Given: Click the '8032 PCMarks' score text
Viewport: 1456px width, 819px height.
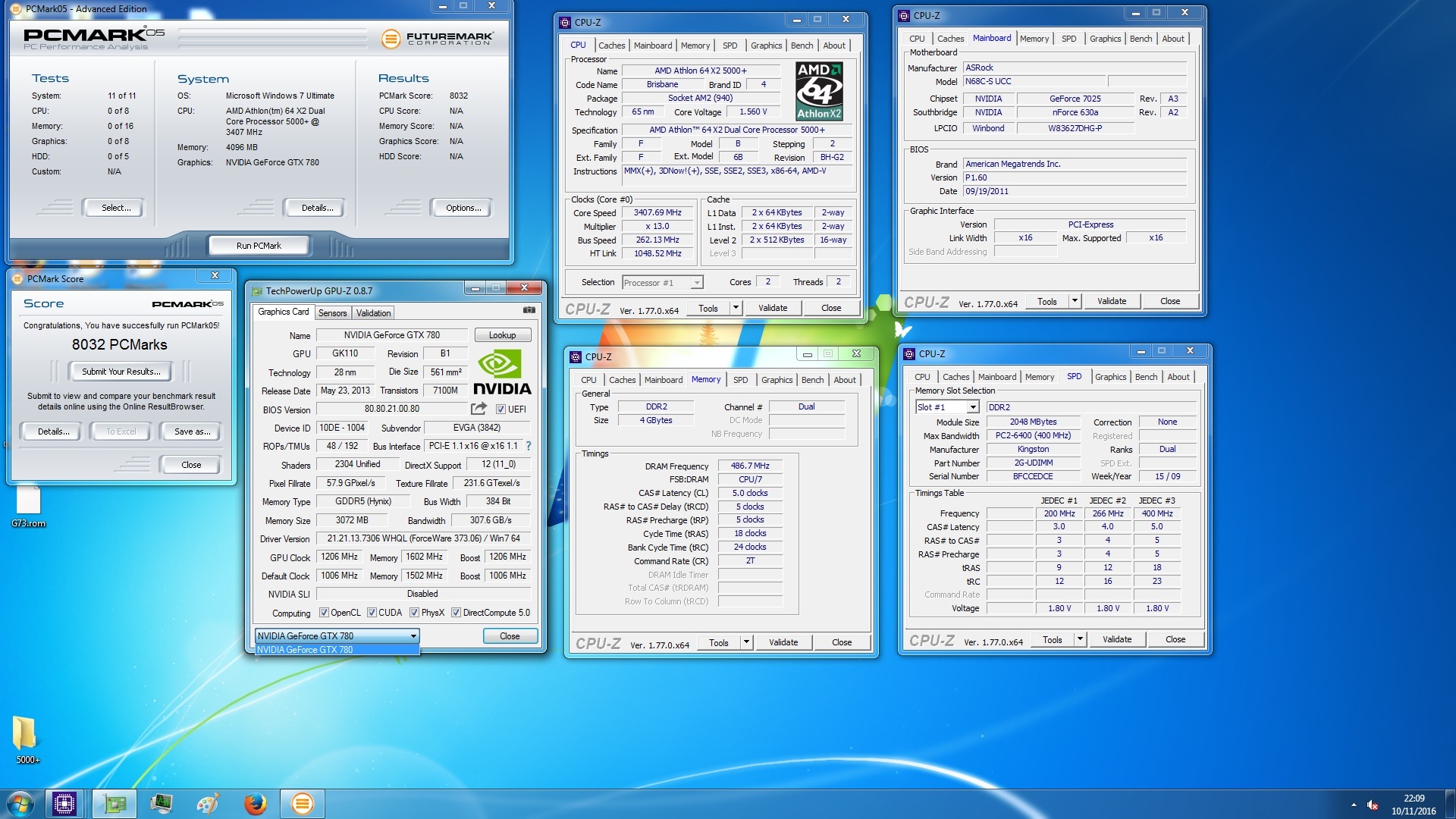Looking at the screenshot, I should coord(120,344).
